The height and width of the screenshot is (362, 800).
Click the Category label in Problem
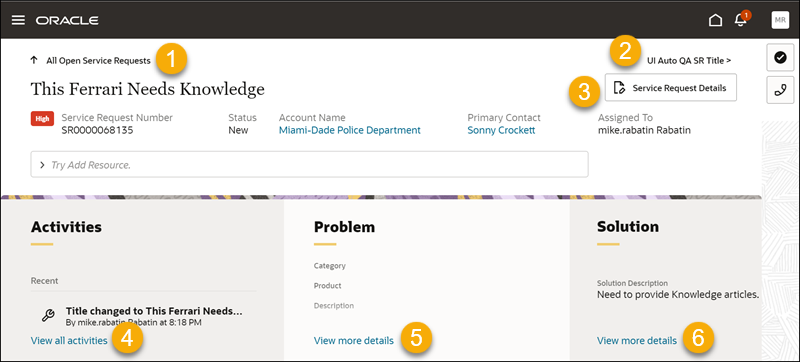click(330, 266)
